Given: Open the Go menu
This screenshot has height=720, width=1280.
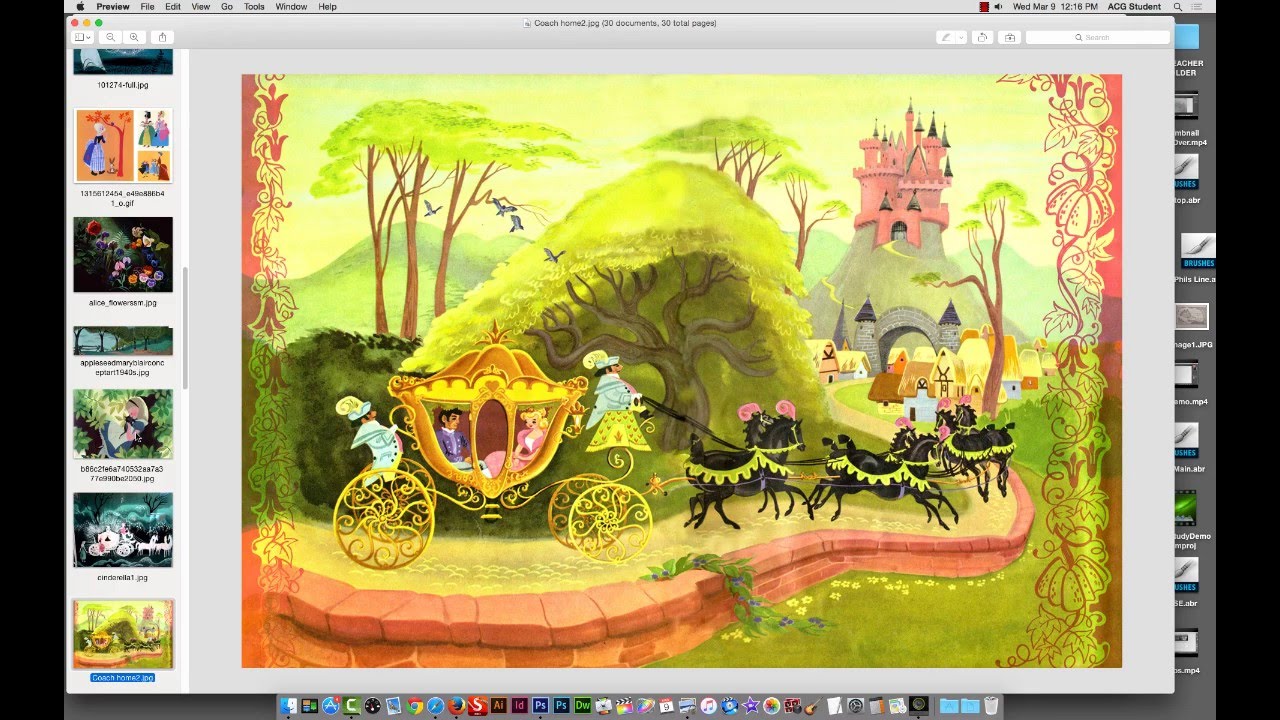Looking at the screenshot, I should tap(227, 7).
